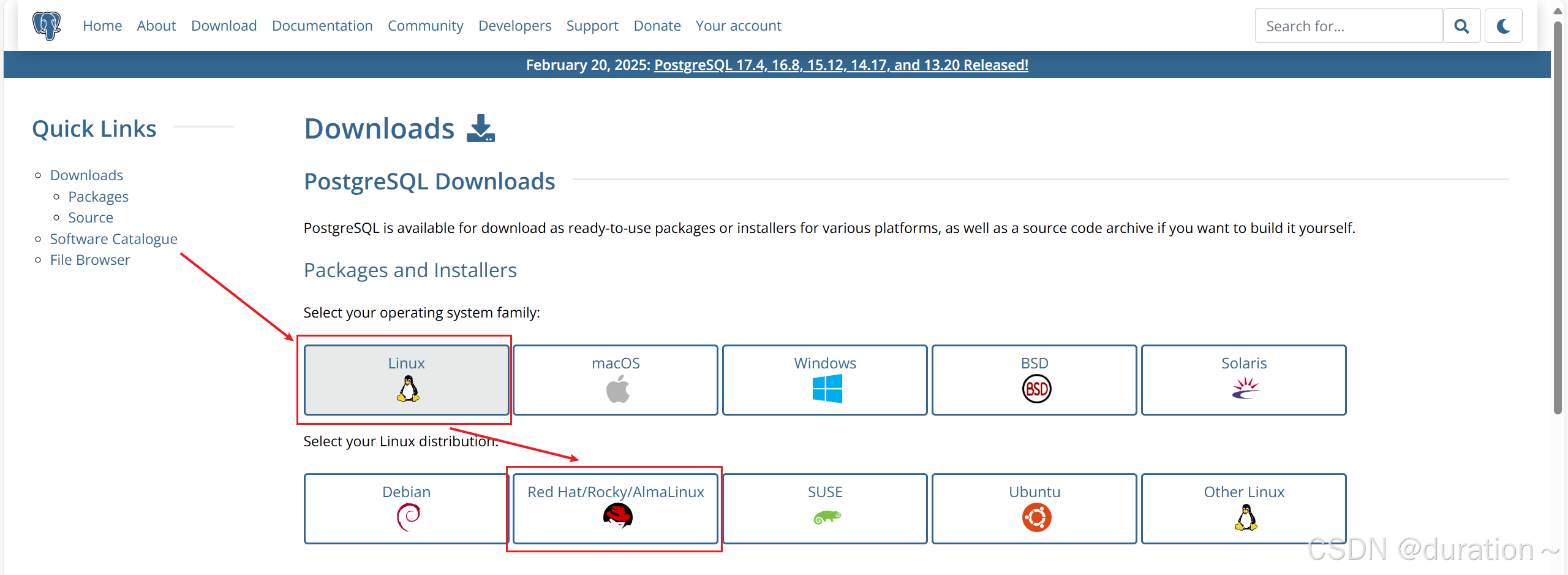
Task: Open Packages in Quick Links
Action: click(98, 197)
